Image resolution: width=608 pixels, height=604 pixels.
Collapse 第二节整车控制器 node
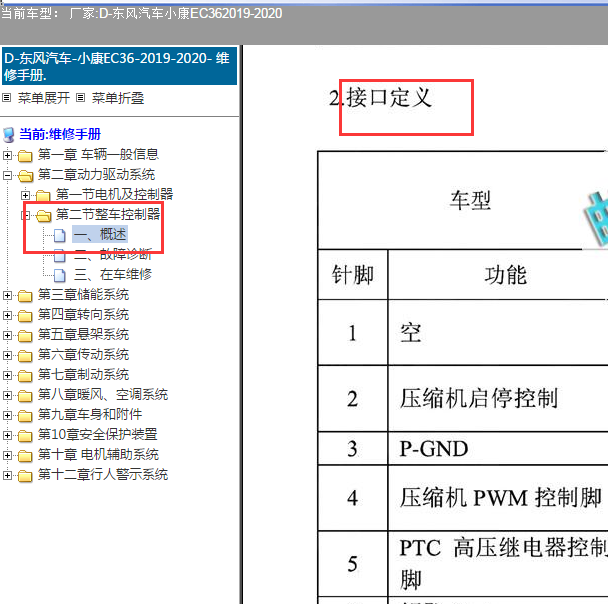pos(25,215)
